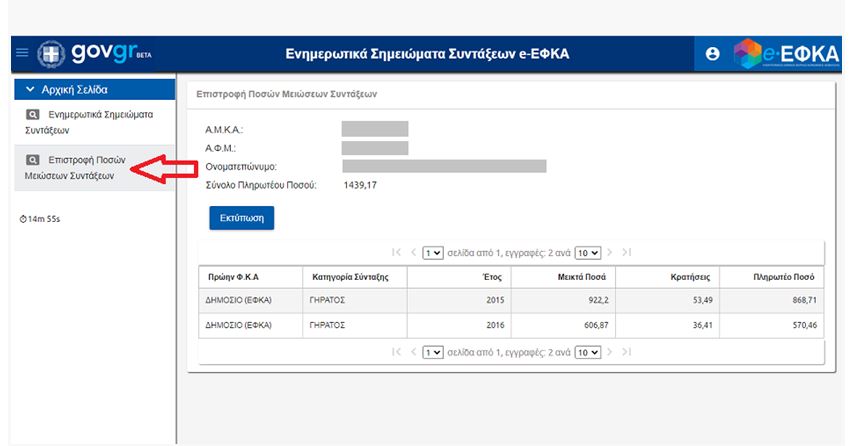Viewport: 861px width, 446px height.
Task: Go to first page in bottom paginator
Action: pos(397,352)
